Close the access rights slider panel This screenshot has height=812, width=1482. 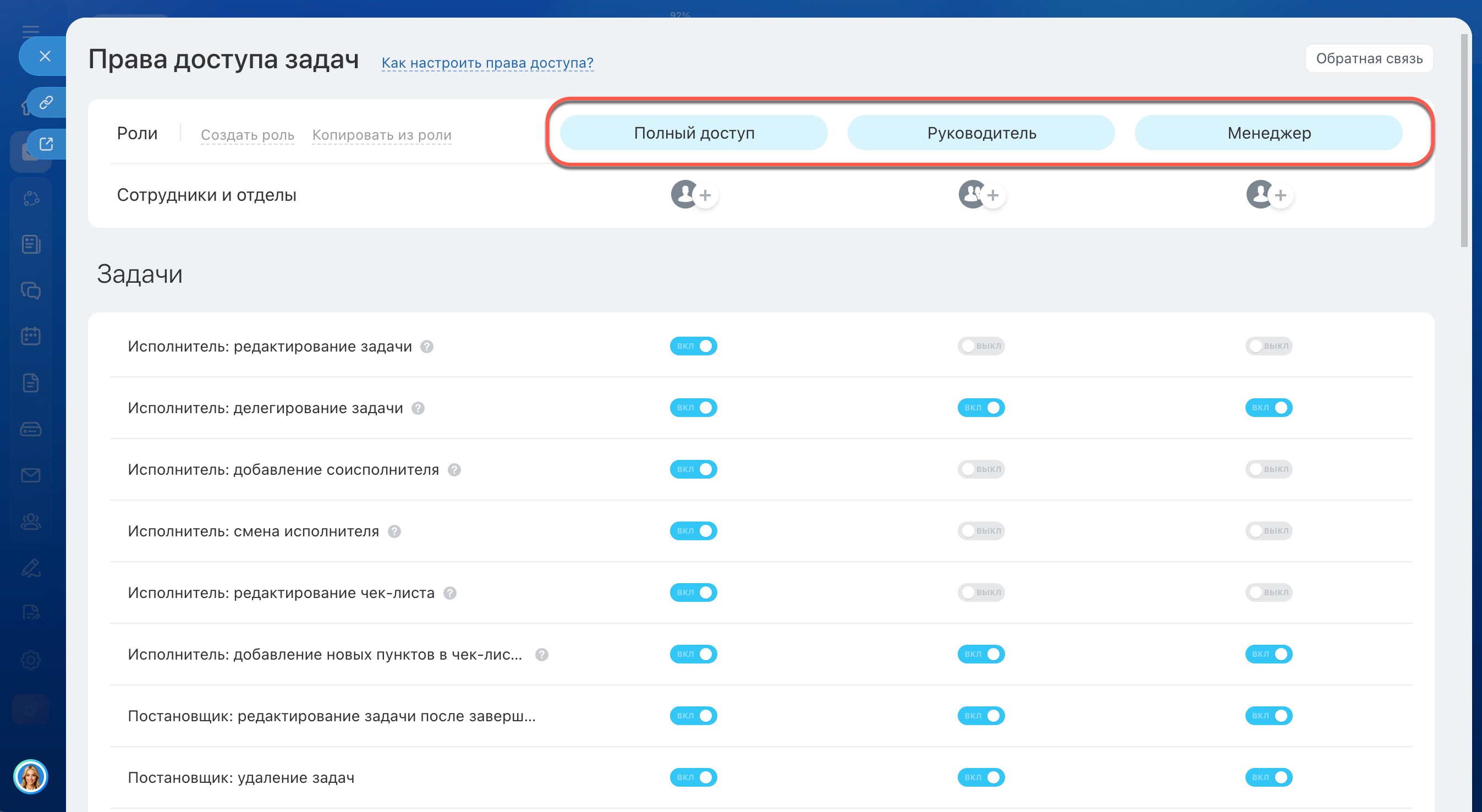45,56
